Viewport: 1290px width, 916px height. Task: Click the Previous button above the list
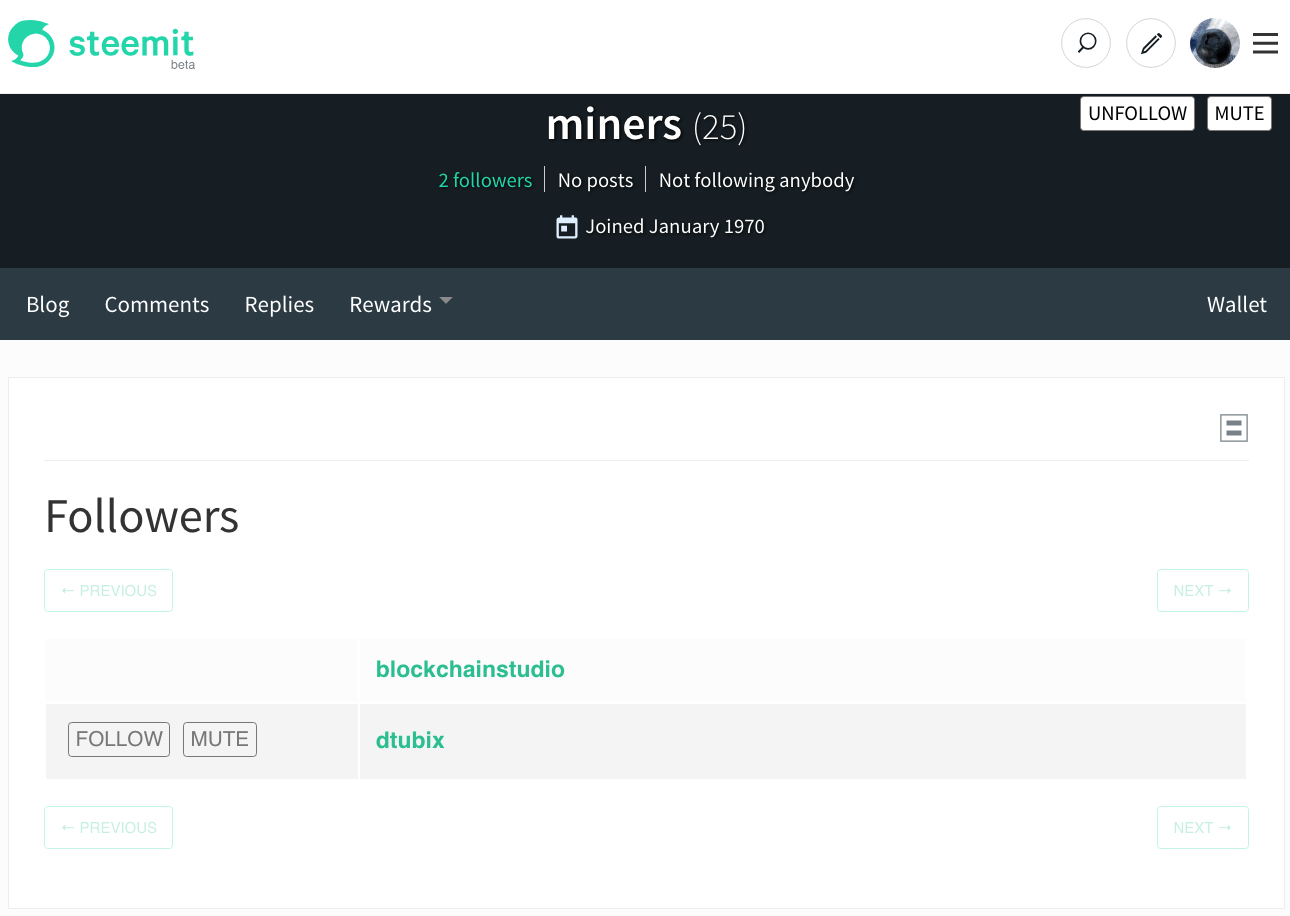click(108, 590)
